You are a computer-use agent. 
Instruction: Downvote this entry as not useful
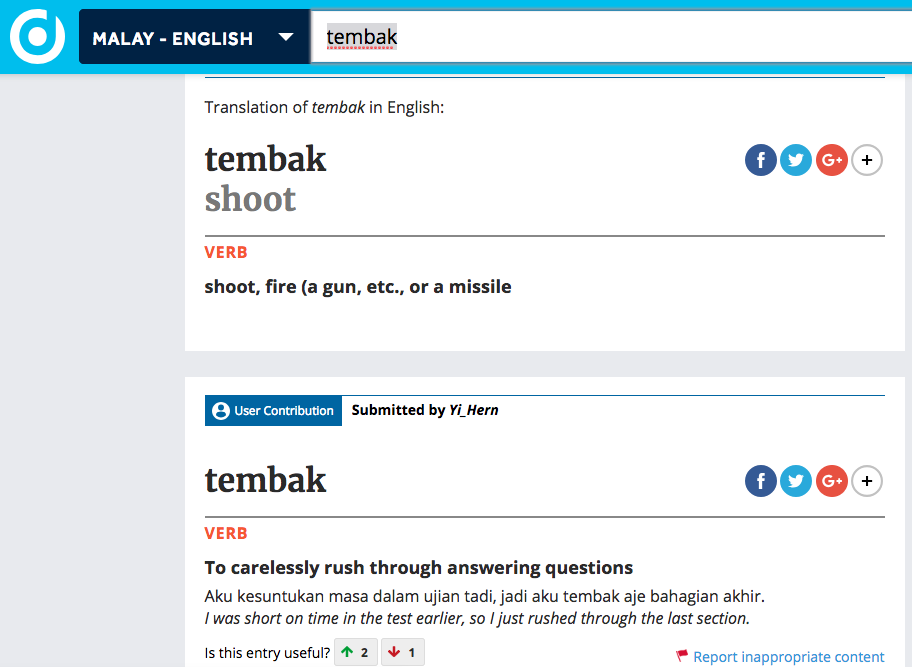click(403, 653)
